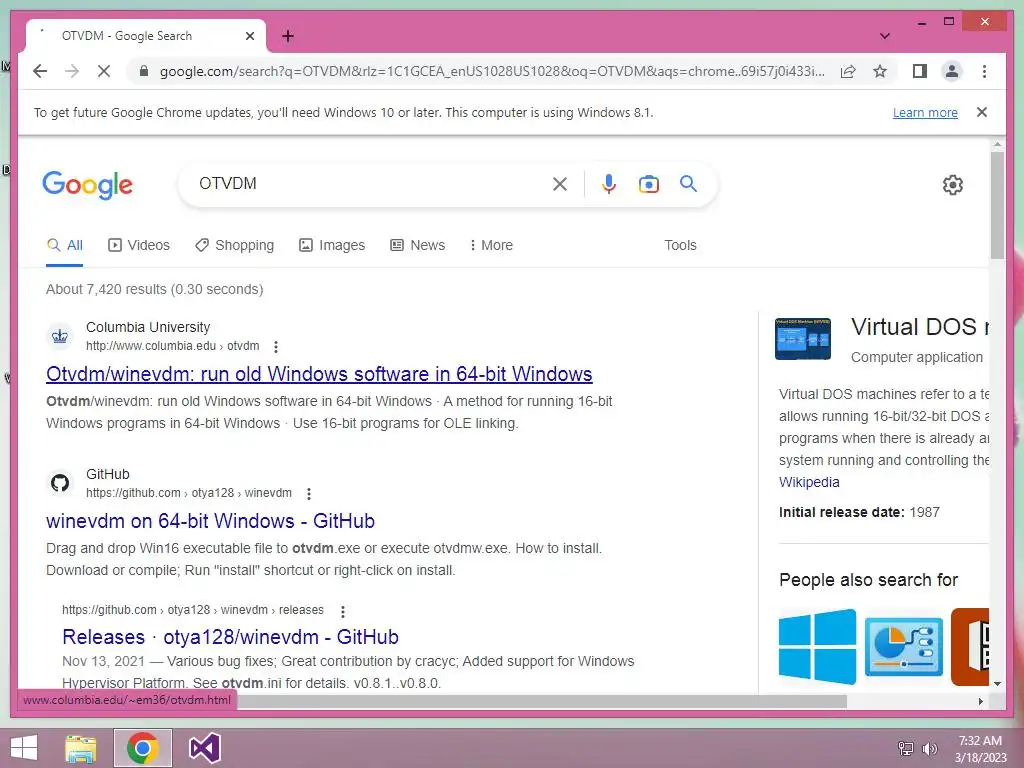Stop loading the page
Viewport: 1024px width, 768px height.
104,71
